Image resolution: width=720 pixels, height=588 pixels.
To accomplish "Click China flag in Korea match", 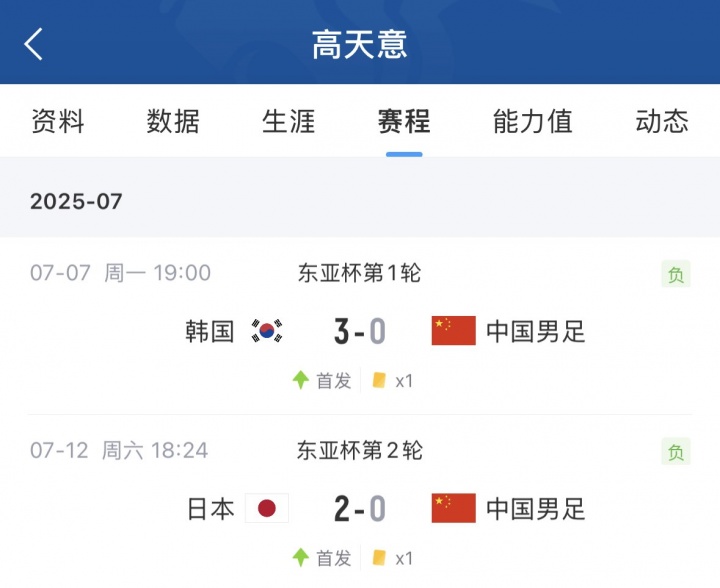I will pos(453,331).
